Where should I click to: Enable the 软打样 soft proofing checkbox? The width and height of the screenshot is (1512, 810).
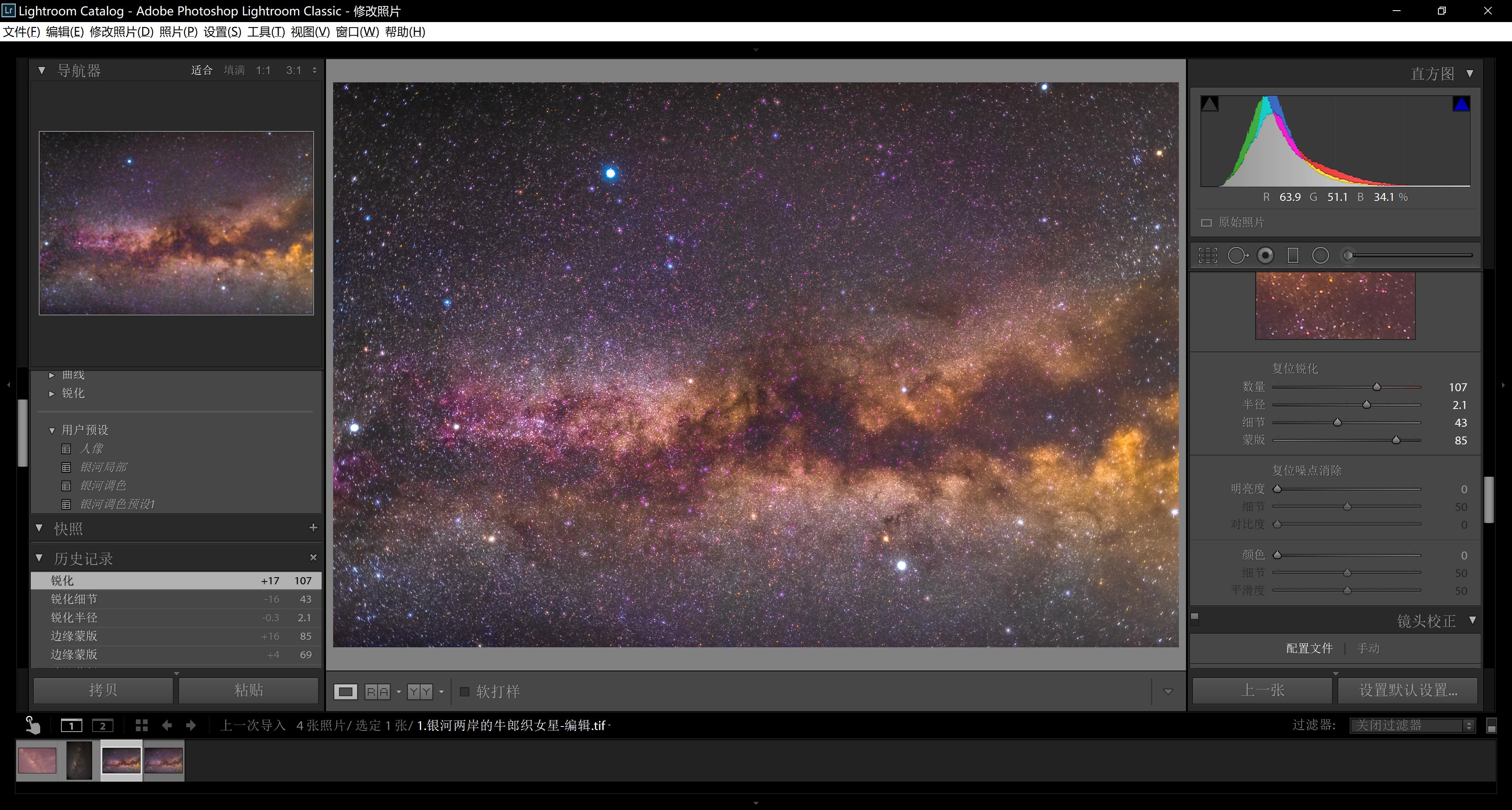coord(464,691)
